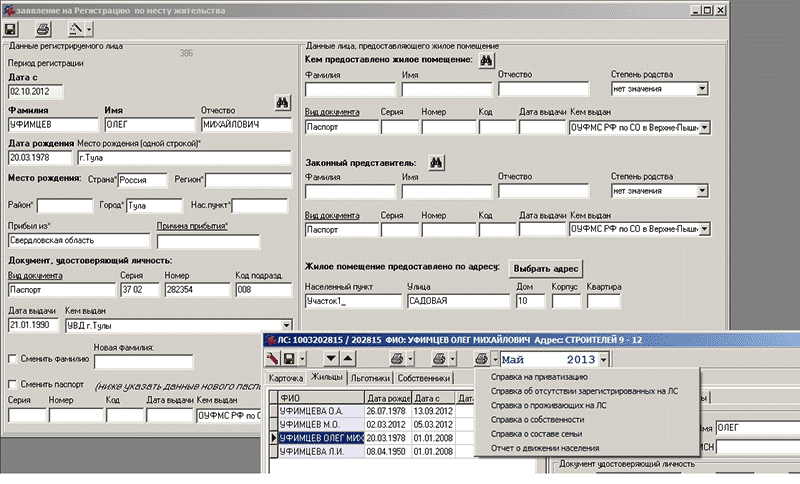Click the printer icon left of Май 2013
The width and height of the screenshot is (800, 484).
[481, 359]
